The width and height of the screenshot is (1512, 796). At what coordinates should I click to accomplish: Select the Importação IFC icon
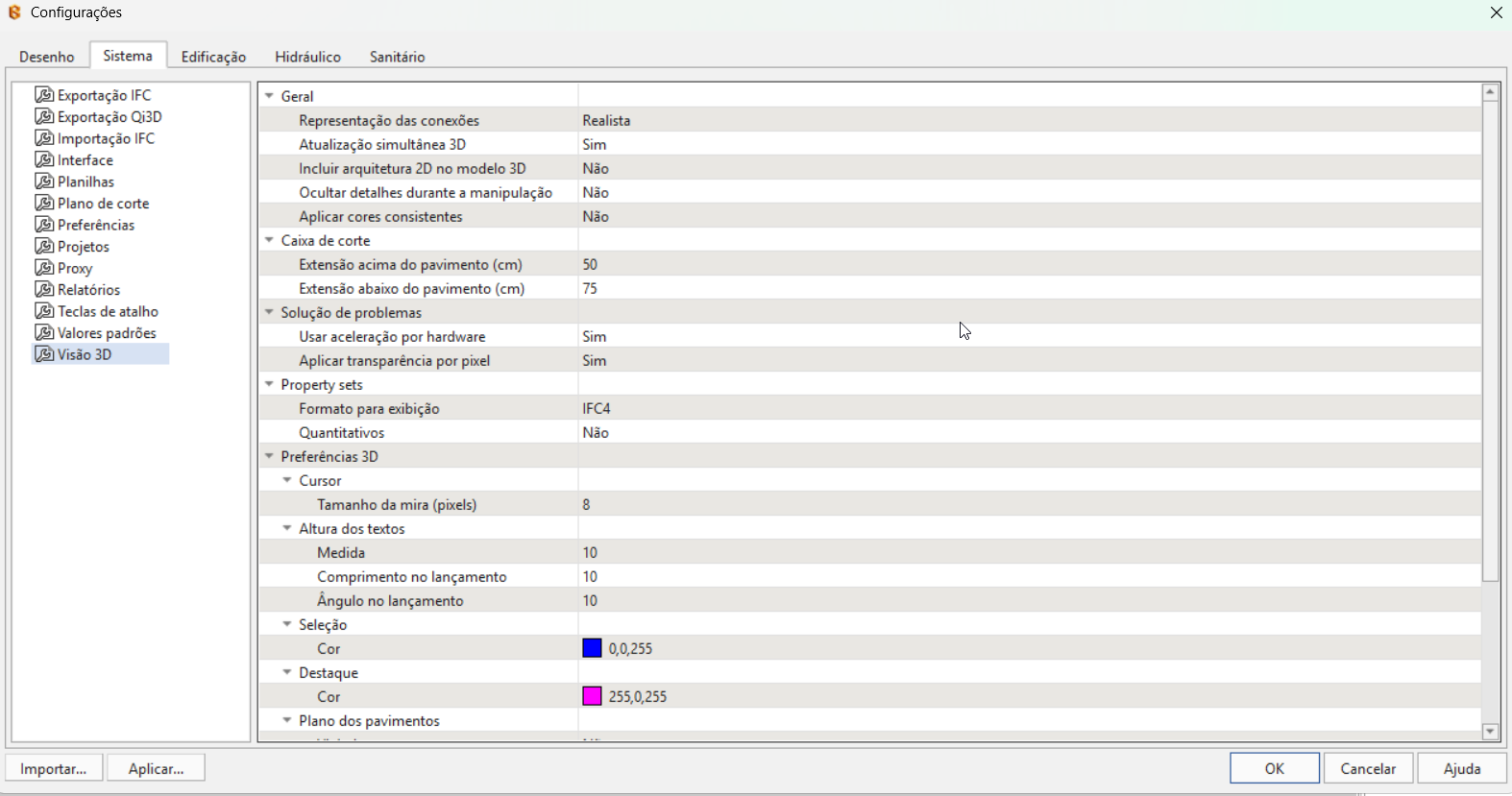tap(44, 138)
